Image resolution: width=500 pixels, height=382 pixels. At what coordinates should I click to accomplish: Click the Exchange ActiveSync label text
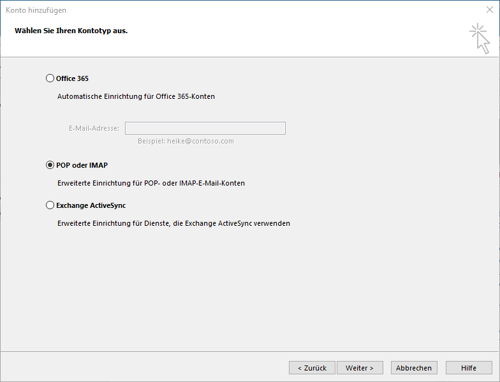coord(91,205)
